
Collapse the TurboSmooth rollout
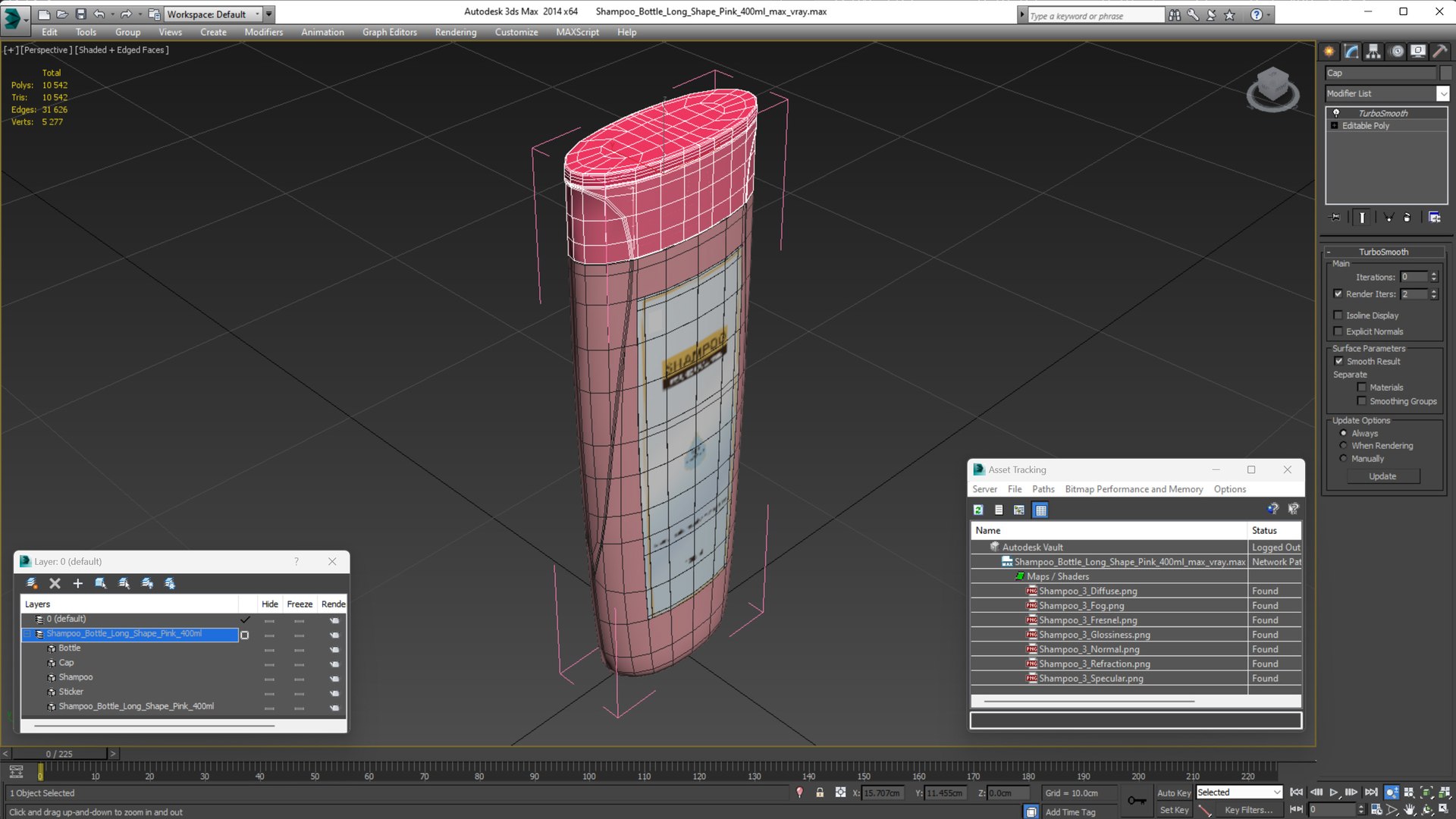1329,252
